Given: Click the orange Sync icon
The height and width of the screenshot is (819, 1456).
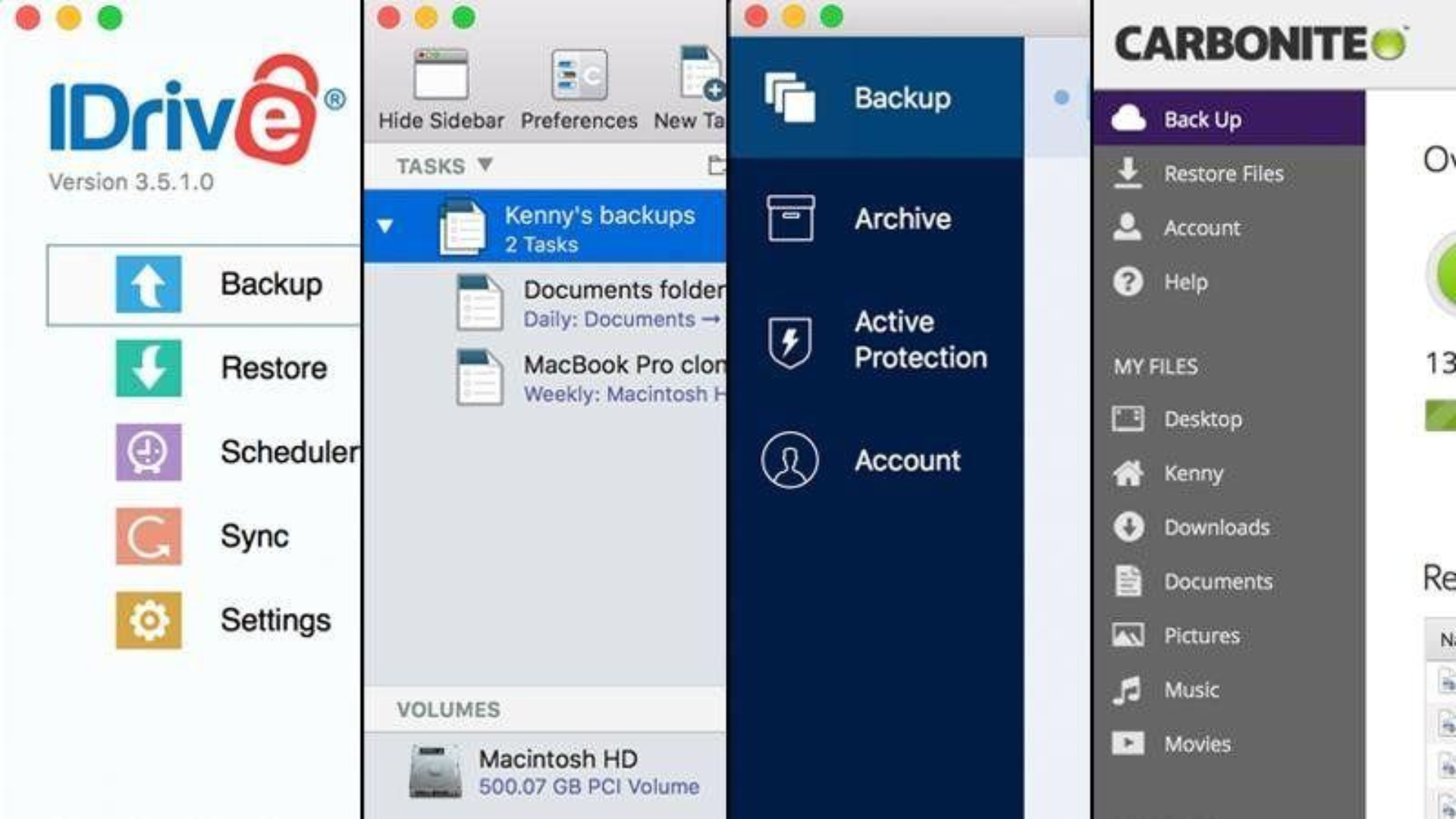Looking at the screenshot, I should [149, 536].
